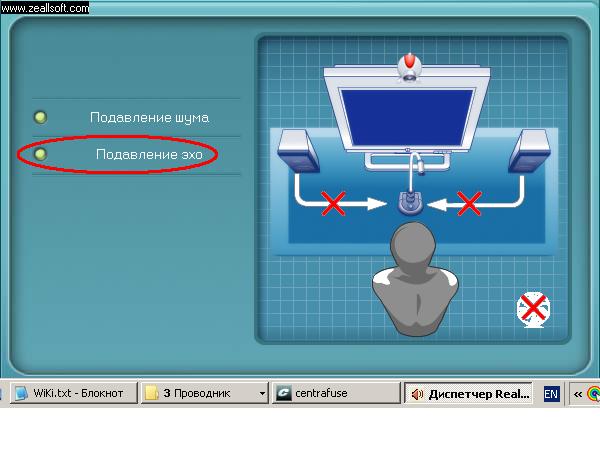Image resolution: width=600 pixels, height=449 pixels.
Task: Expand hidden tray icons chevron
Action: click(x=577, y=394)
